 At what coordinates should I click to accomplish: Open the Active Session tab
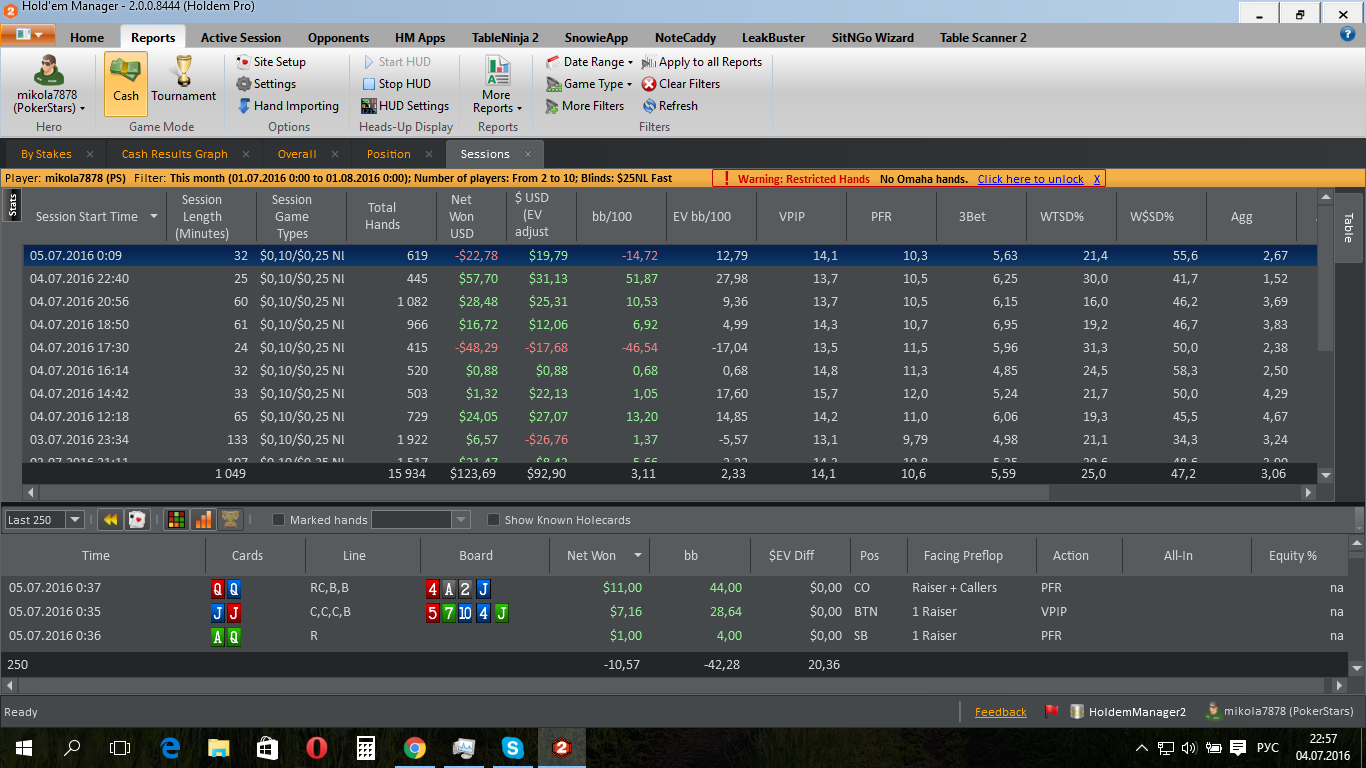click(x=241, y=38)
